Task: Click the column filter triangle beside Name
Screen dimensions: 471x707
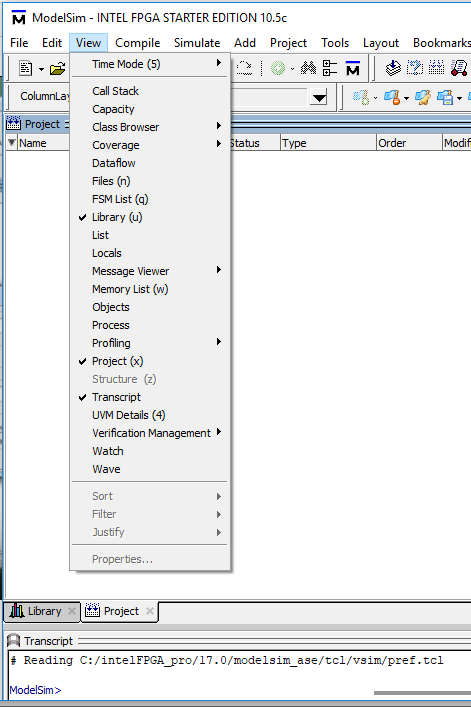Action: click(x=12, y=143)
